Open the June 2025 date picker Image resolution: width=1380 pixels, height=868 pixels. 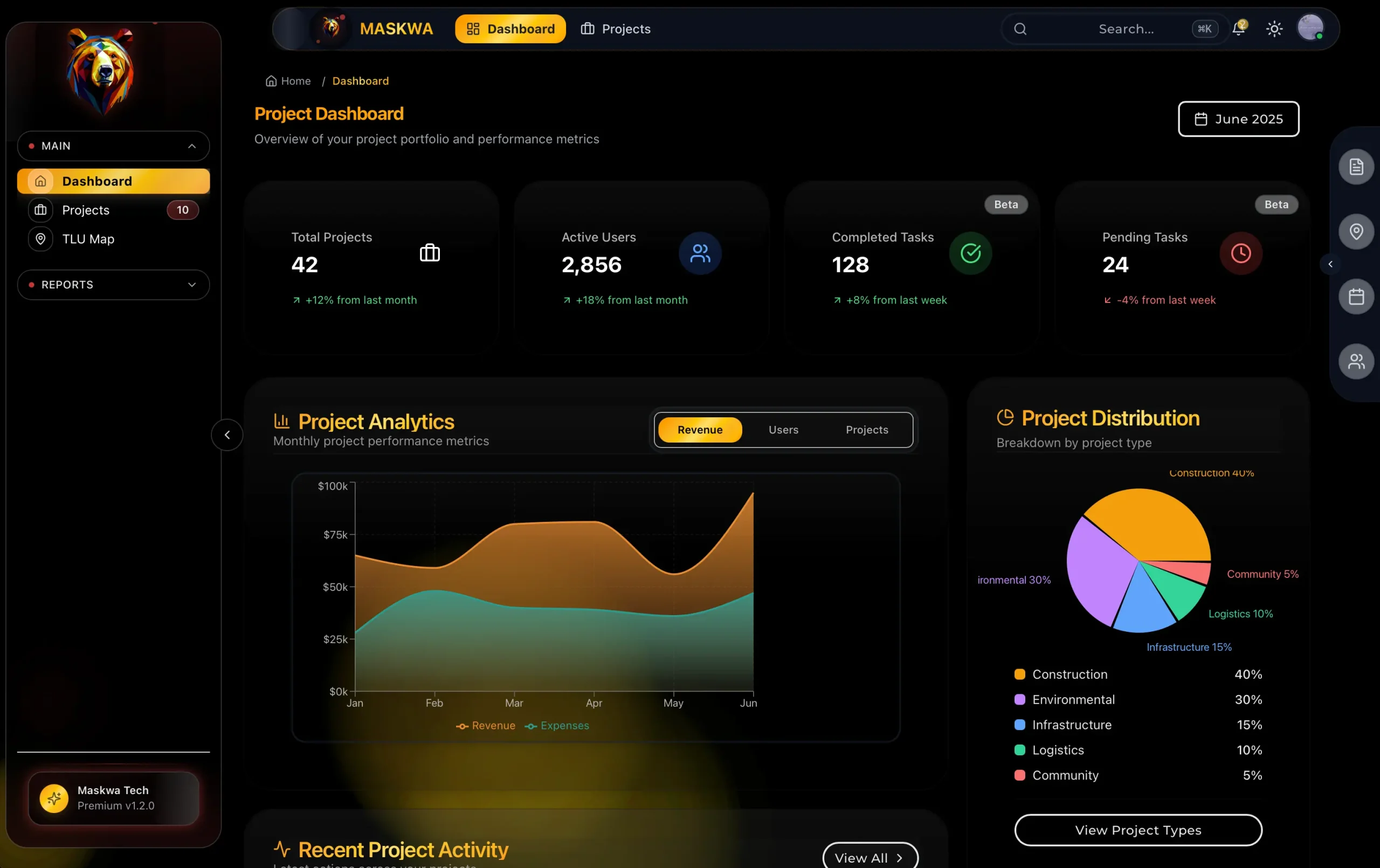(x=1238, y=119)
